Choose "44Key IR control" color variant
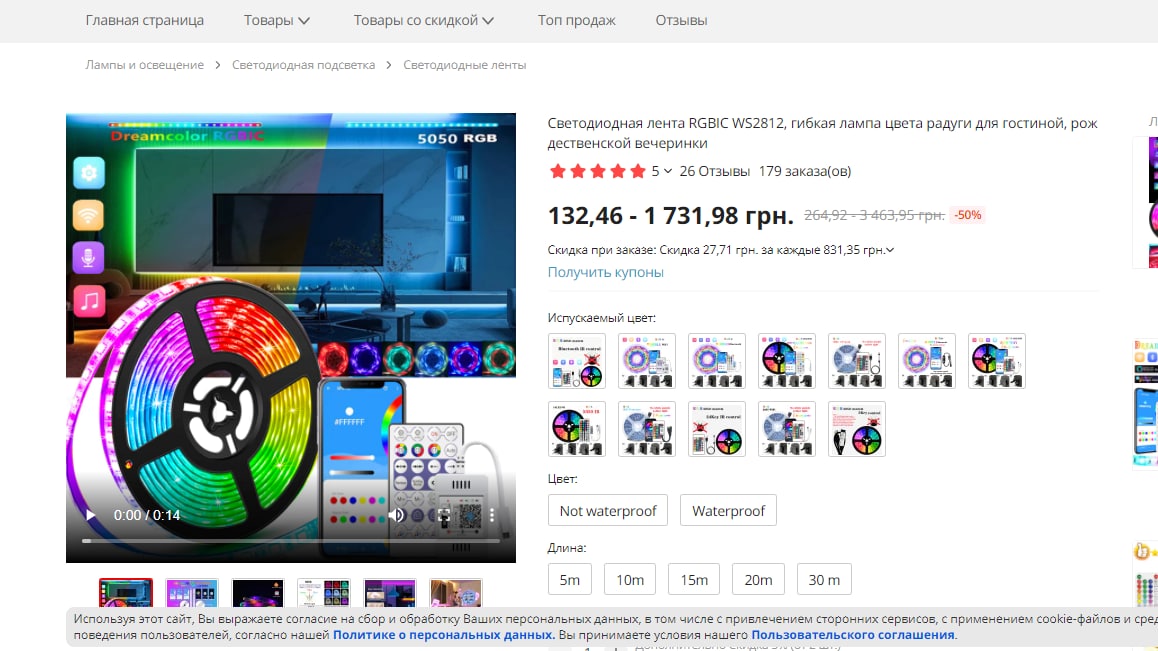Image resolution: width=1158 pixels, height=651 pixels. 717,429
